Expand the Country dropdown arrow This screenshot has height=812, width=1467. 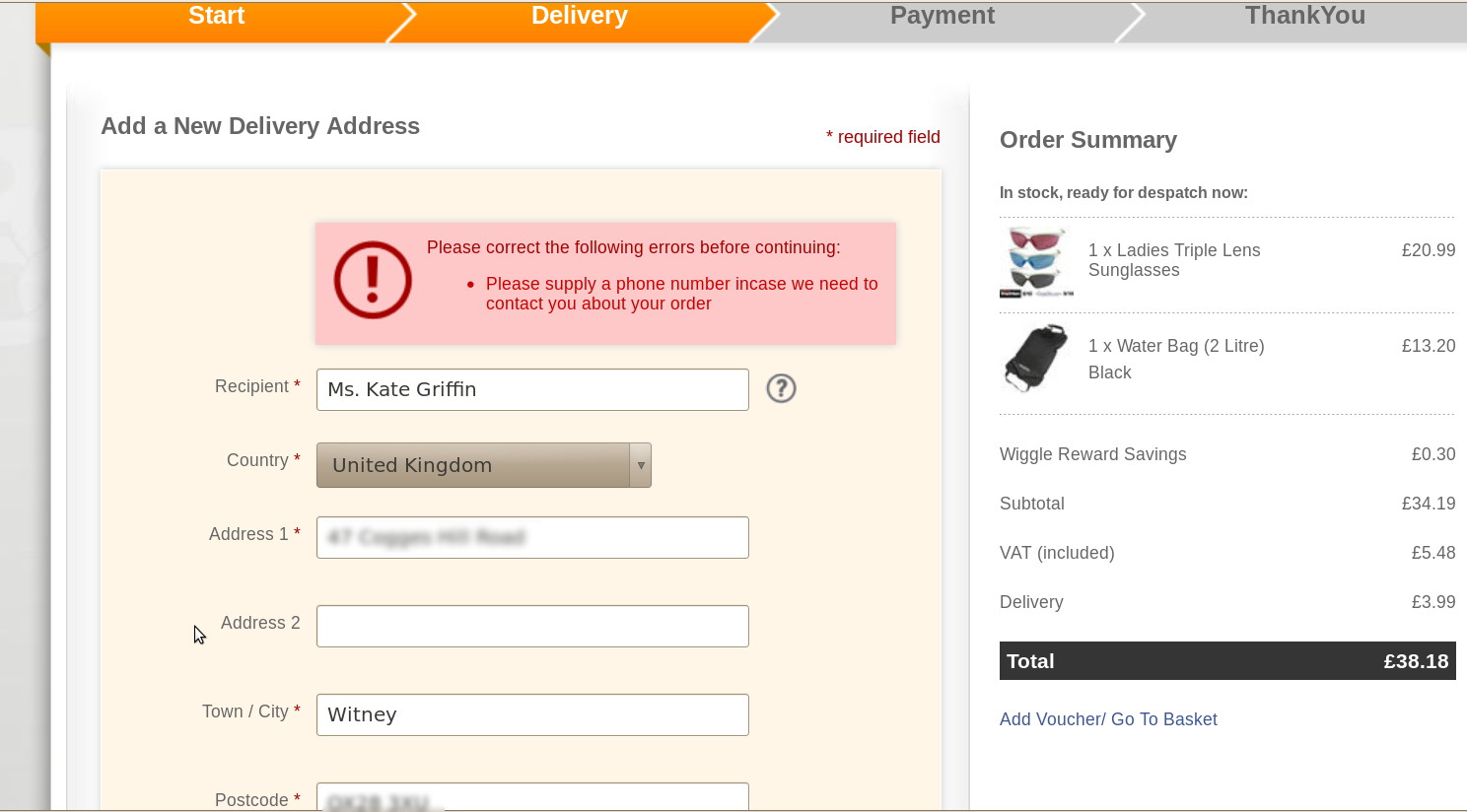(x=641, y=465)
